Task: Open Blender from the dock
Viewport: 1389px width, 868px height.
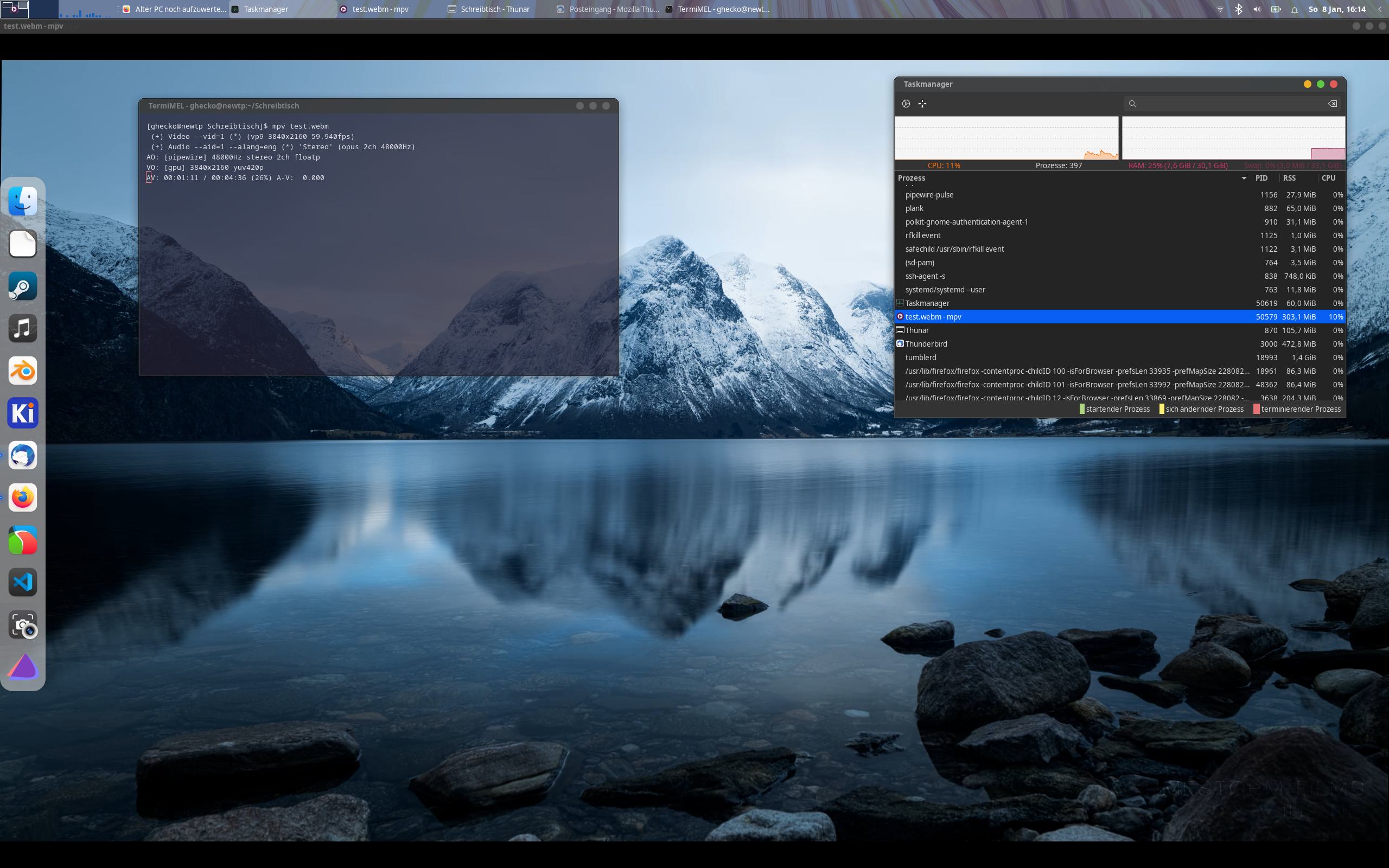Action: coord(23,371)
